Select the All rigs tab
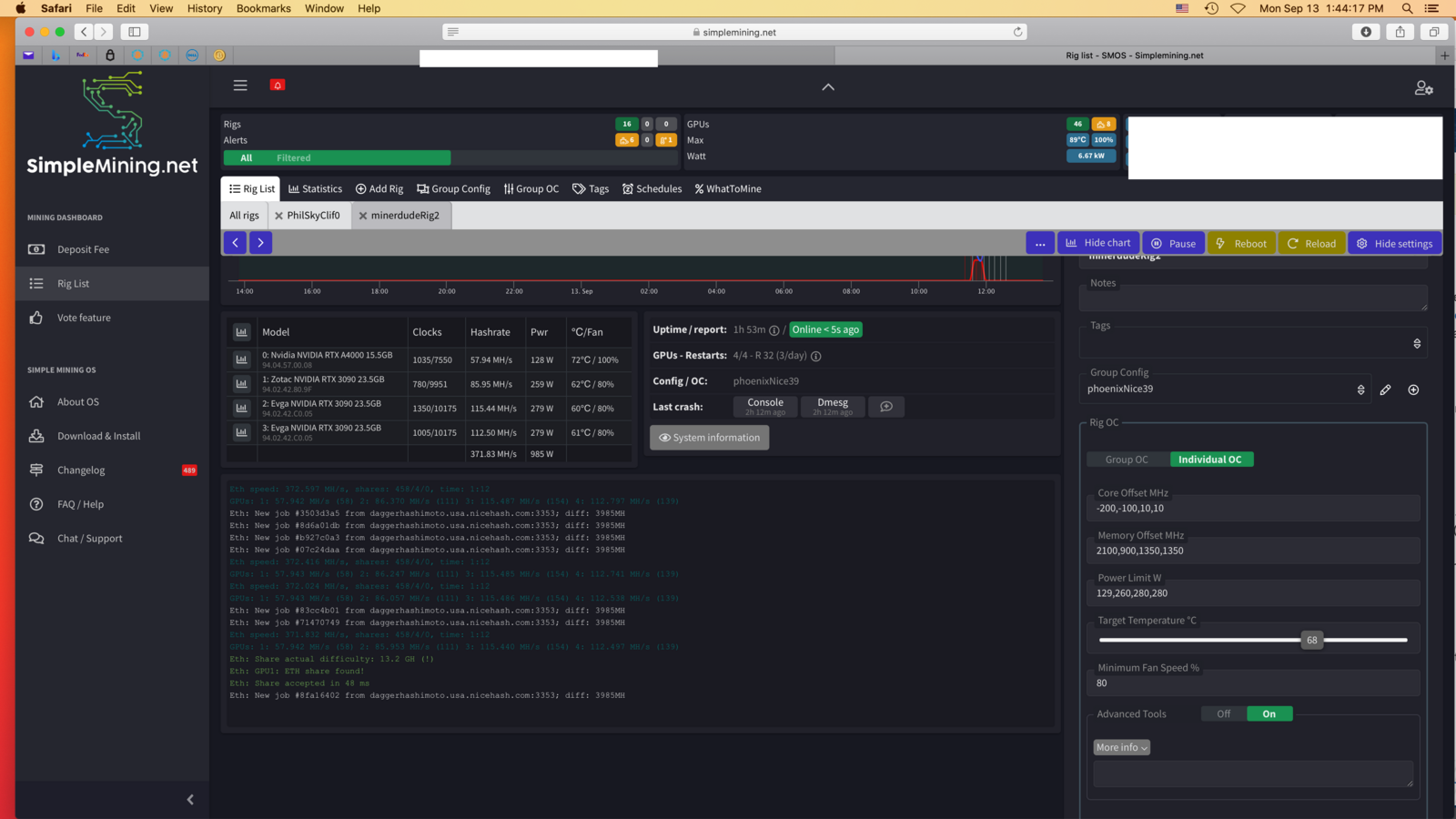This screenshot has width=1456, height=819. (x=244, y=216)
